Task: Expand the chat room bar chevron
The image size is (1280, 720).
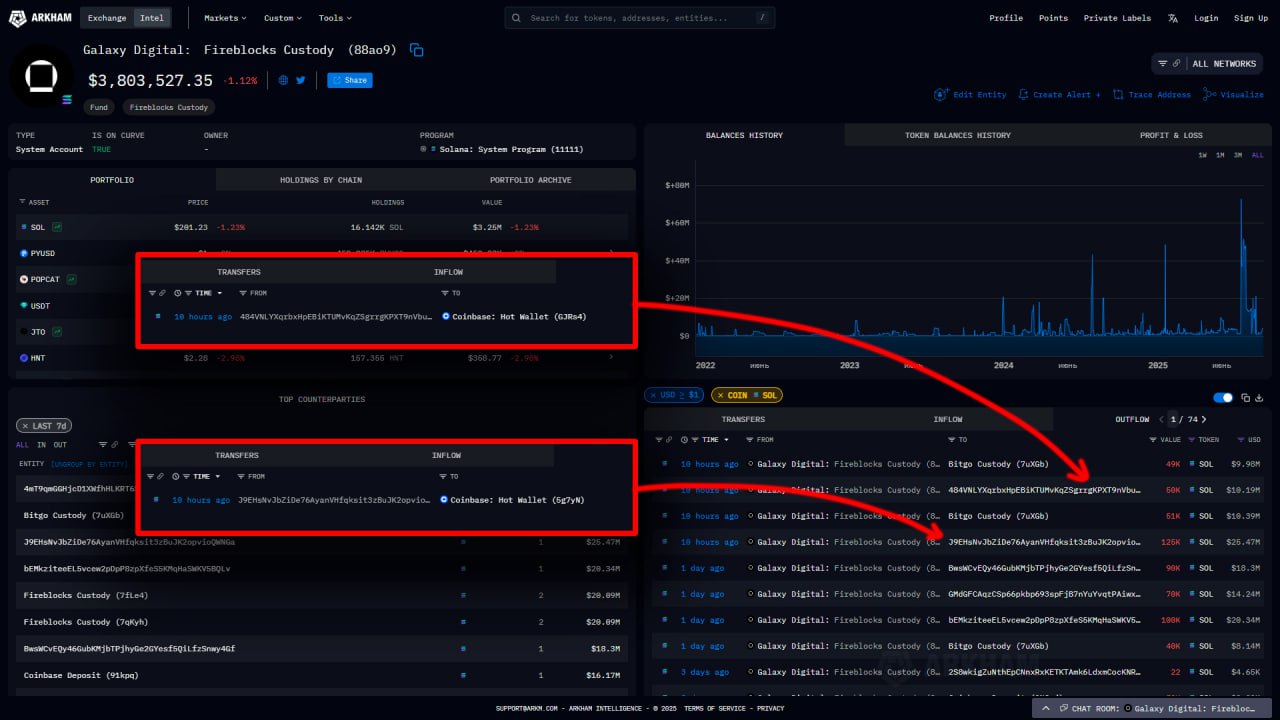Action: tap(1045, 709)
